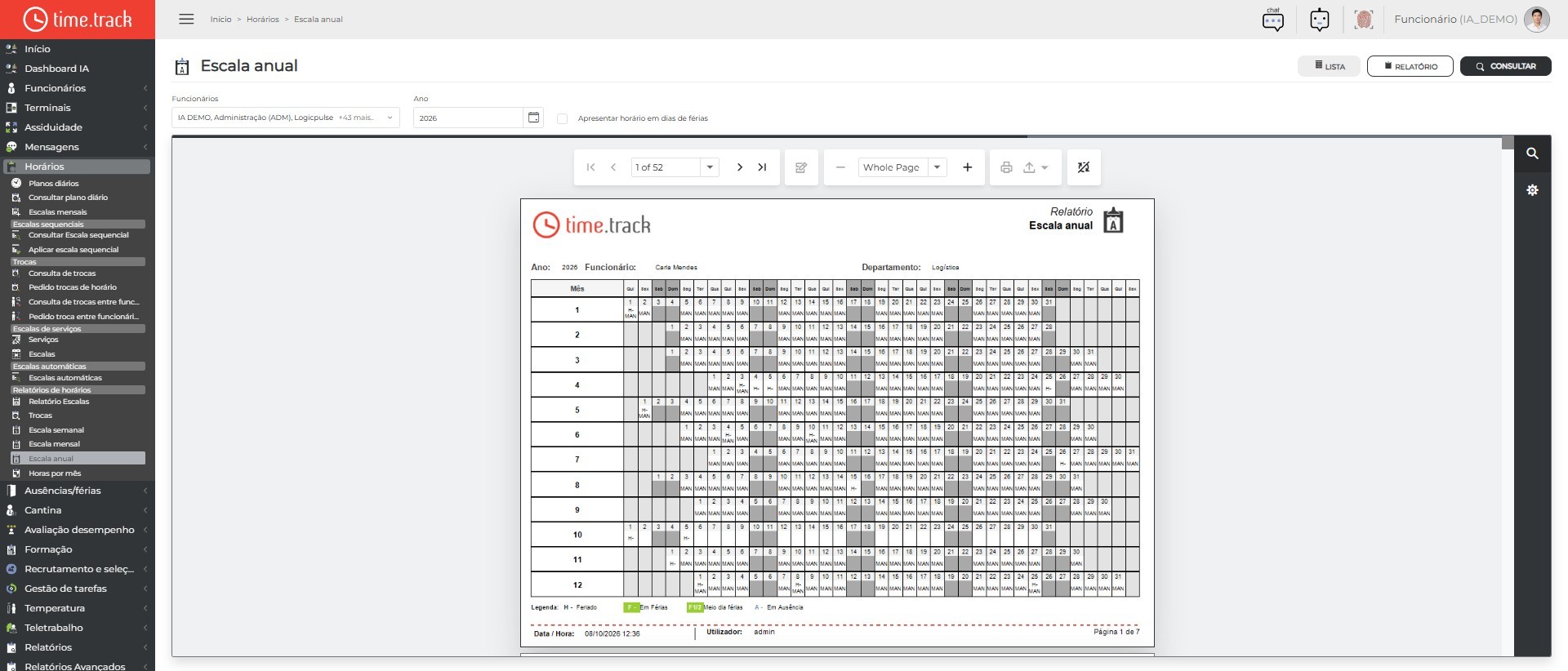This screenshot has height=671, width=1568.
Task: Zoom out with the minus icon
Action: tap(840, 167)
